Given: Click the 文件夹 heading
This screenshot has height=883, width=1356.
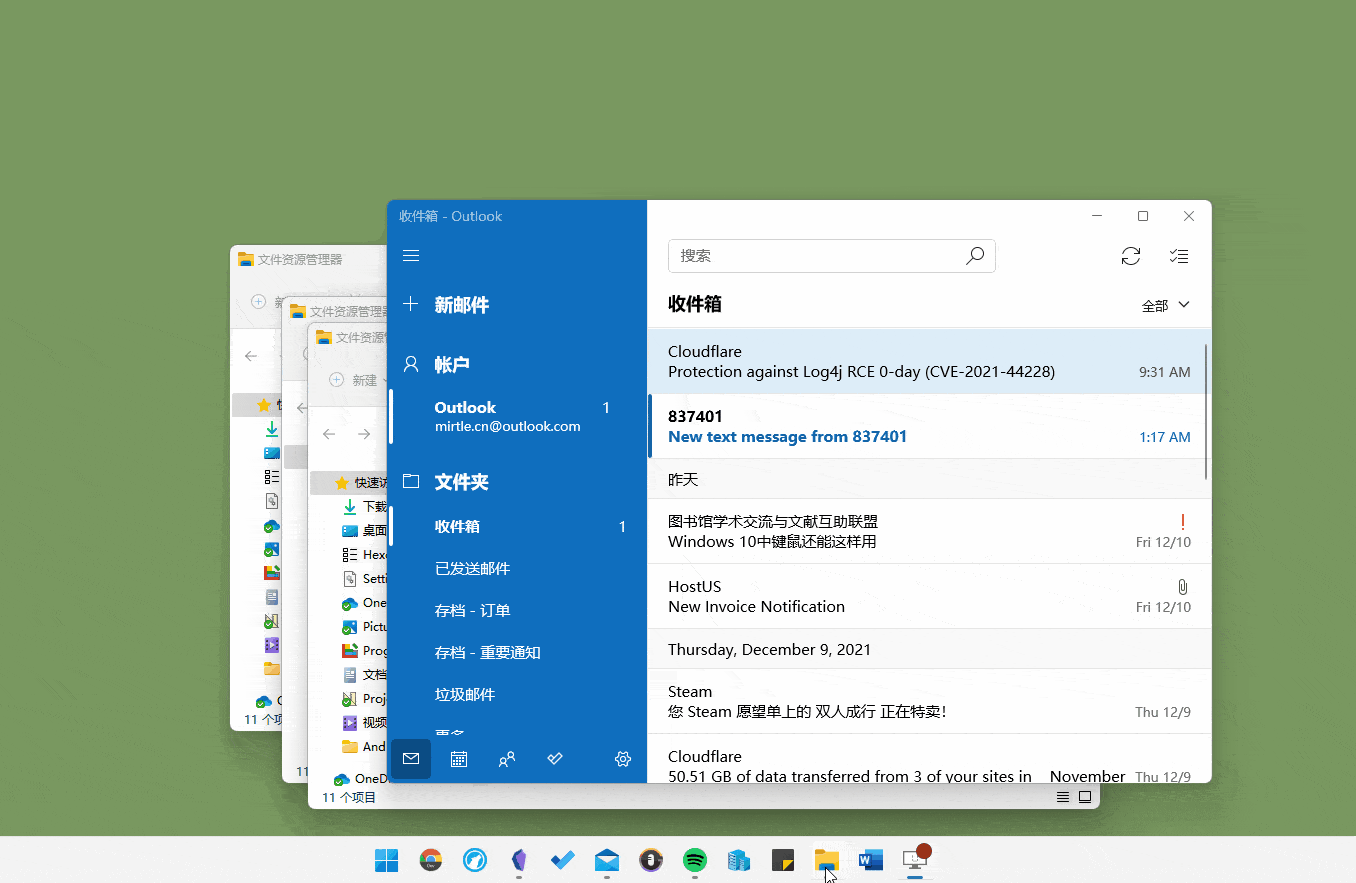Looking at the screenshot, I should pos(461,481).
